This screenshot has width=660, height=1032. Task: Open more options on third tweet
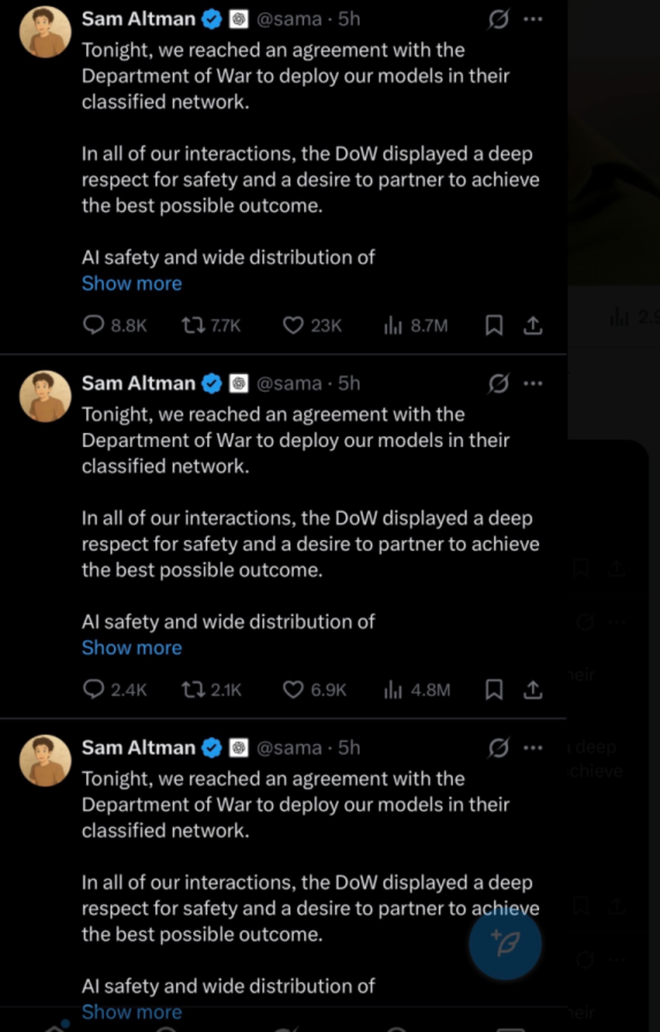pos(533,747)
